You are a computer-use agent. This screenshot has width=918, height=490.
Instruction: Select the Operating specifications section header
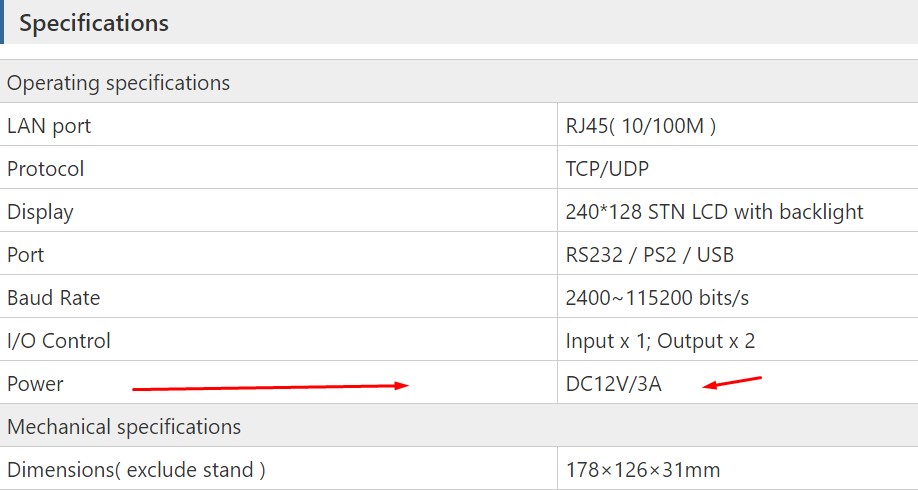[x=118, y=83]
